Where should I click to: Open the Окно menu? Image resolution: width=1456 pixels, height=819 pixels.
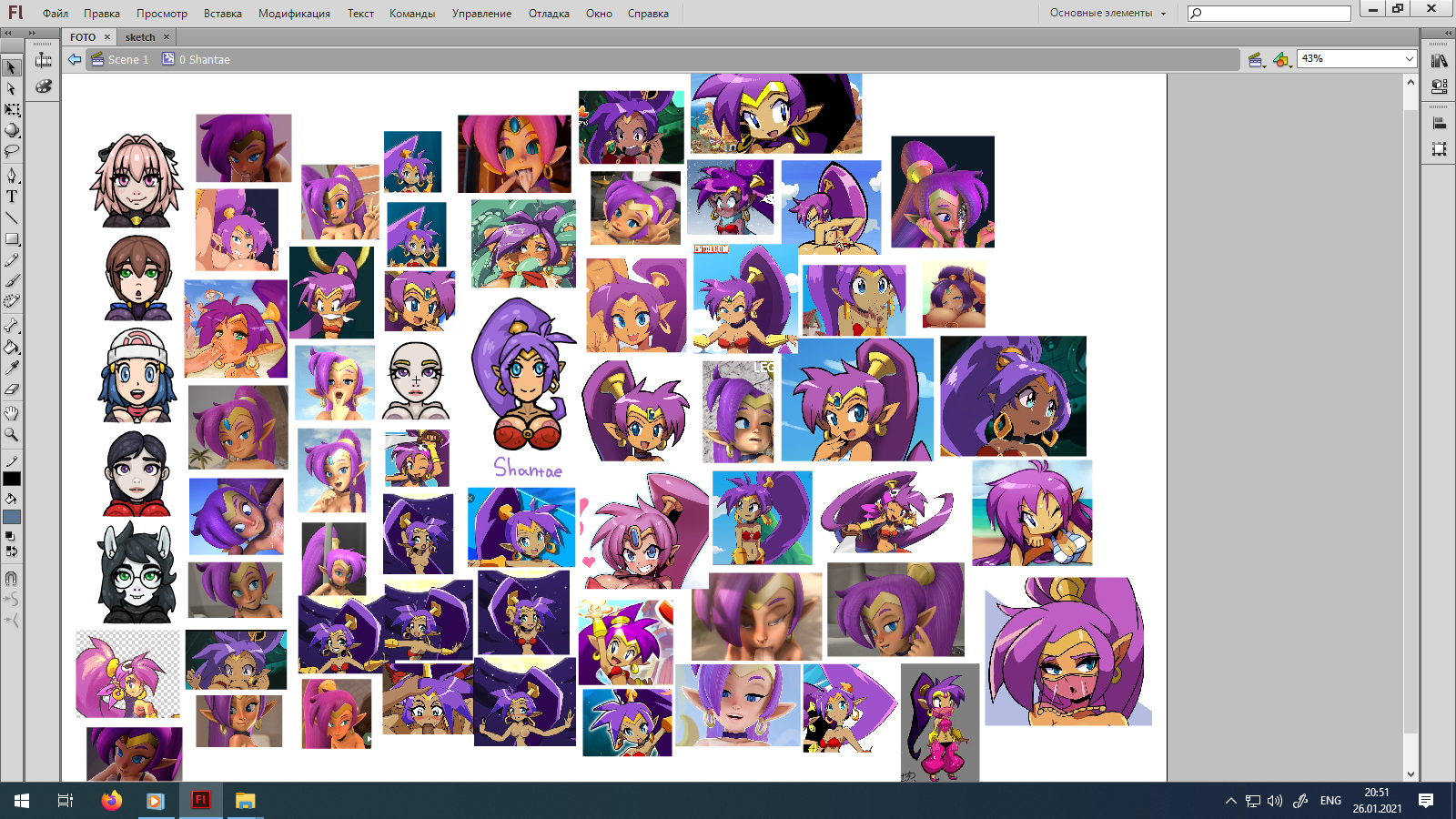tap(599, 14)
